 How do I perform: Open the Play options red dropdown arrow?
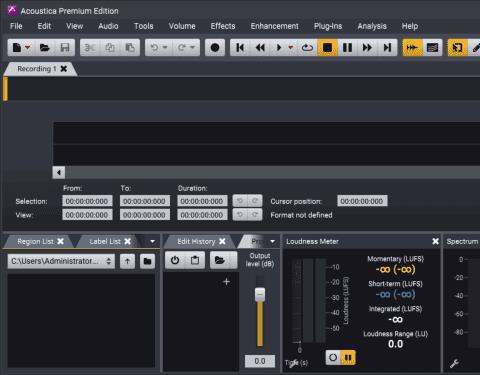pos(291,47)
